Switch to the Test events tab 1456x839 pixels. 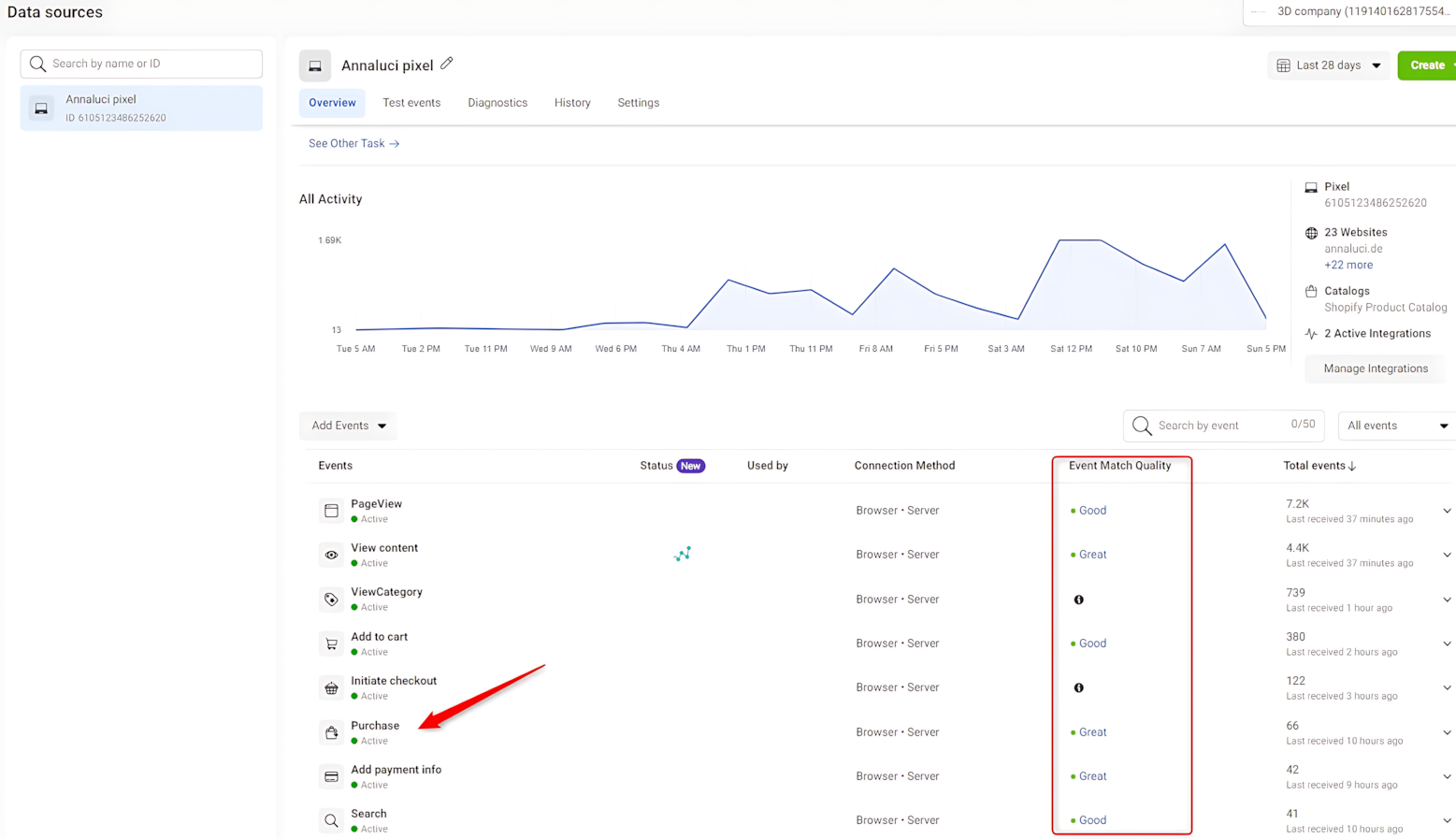[x=411, y=103]
